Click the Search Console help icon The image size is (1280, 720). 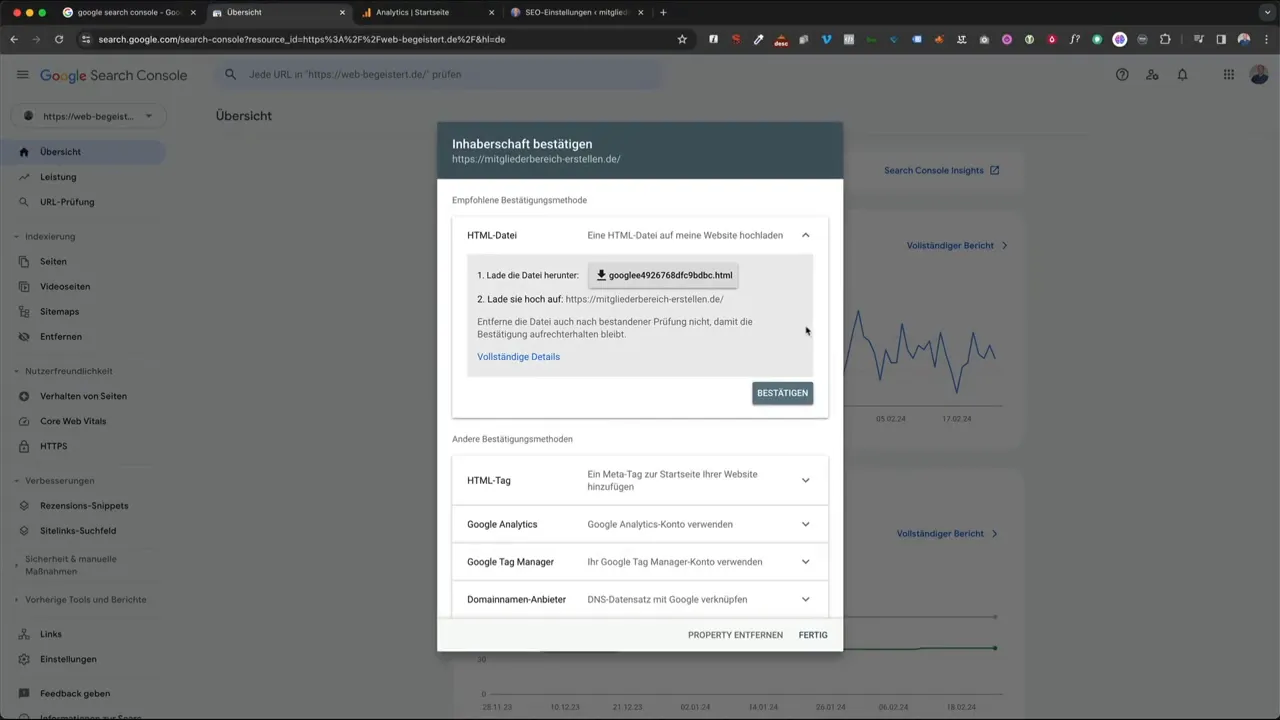coord(1122,75)
